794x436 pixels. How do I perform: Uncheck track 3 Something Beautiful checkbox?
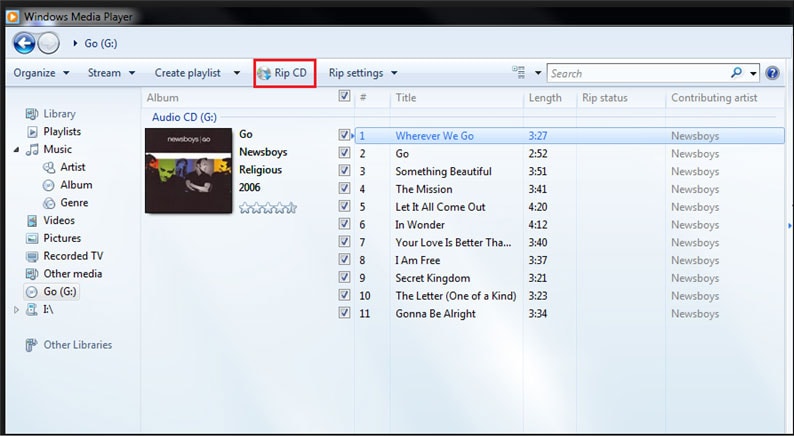[344, 171]
